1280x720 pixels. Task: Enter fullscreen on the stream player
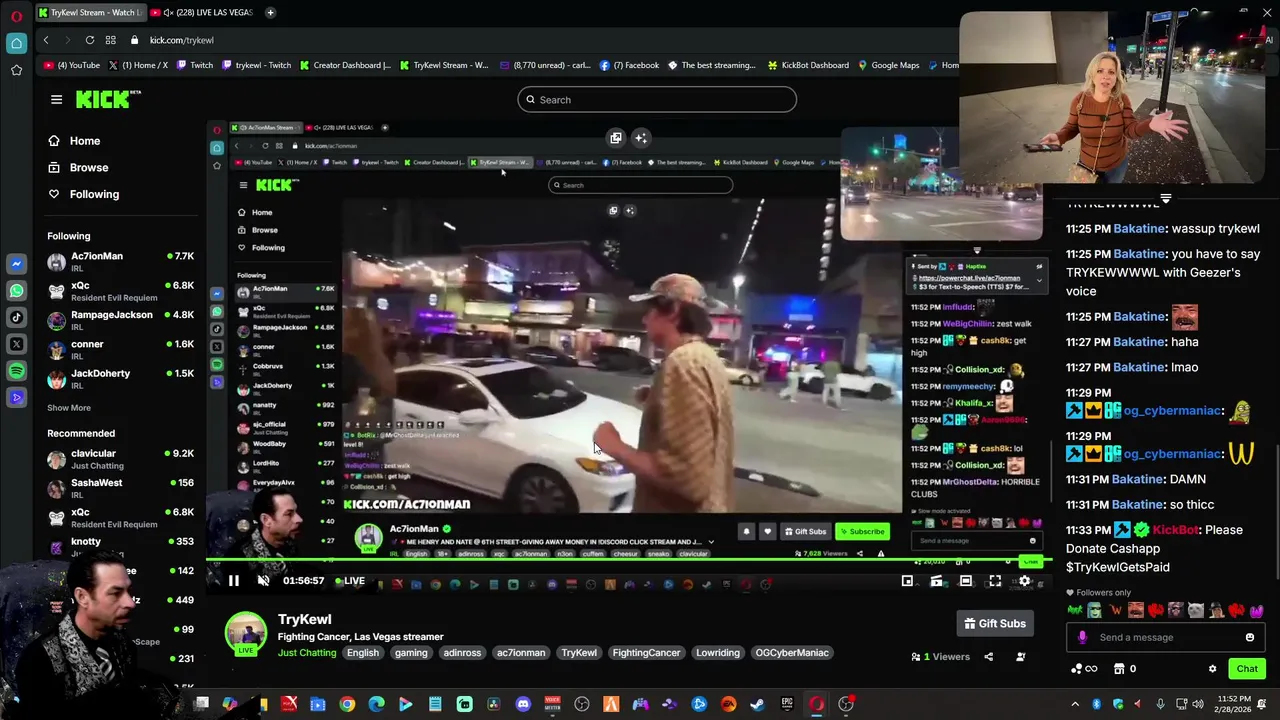pos(995,581)
